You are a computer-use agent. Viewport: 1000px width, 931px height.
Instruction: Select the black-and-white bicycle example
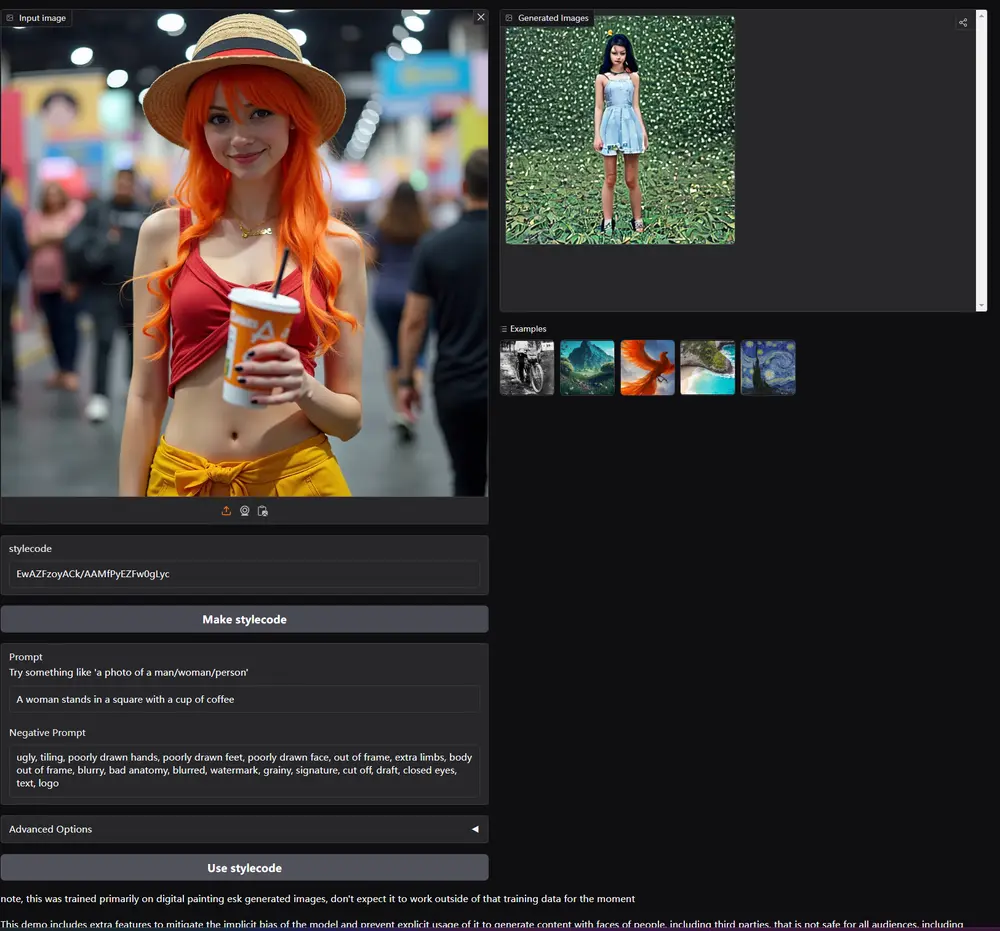[527, 367]
